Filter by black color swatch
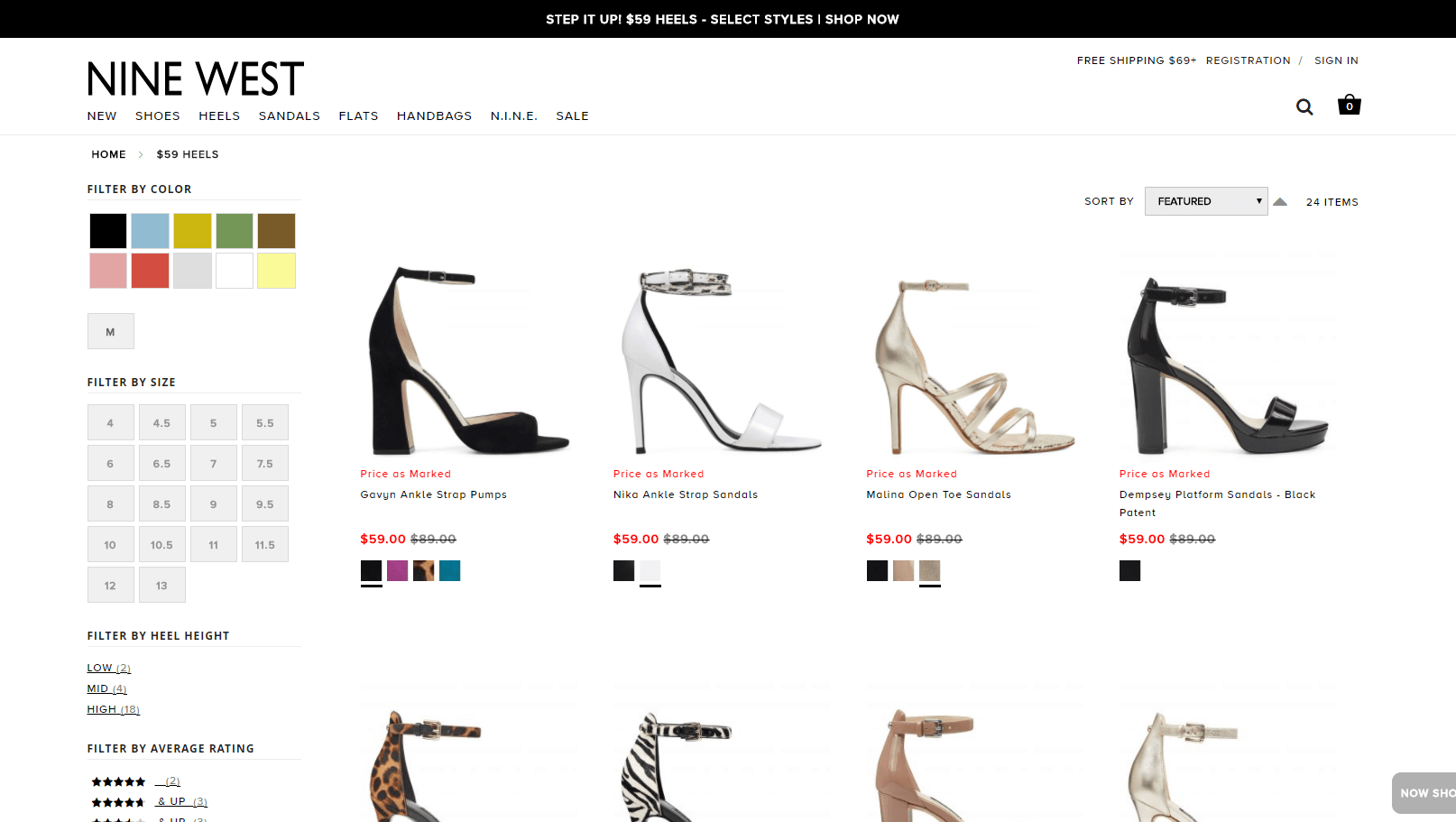The height and width of the screenshot is (822, 1456). click(x=108, y=231)
